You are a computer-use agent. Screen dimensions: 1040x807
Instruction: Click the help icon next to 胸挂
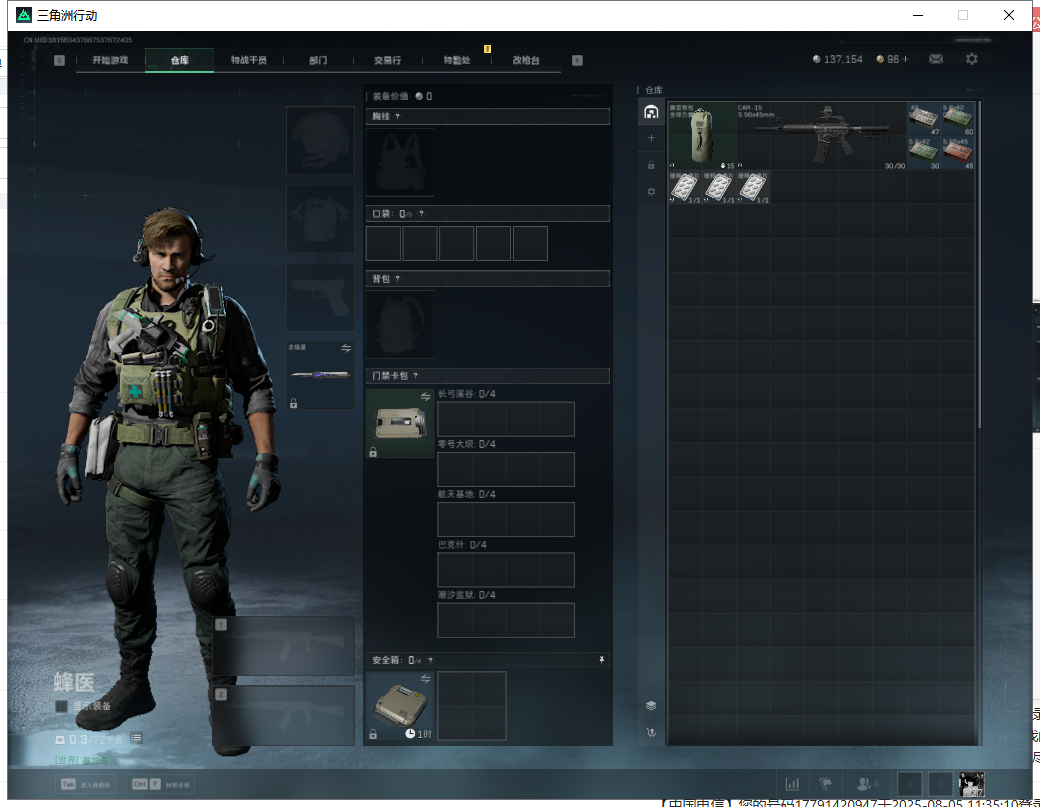pos(397,117)
